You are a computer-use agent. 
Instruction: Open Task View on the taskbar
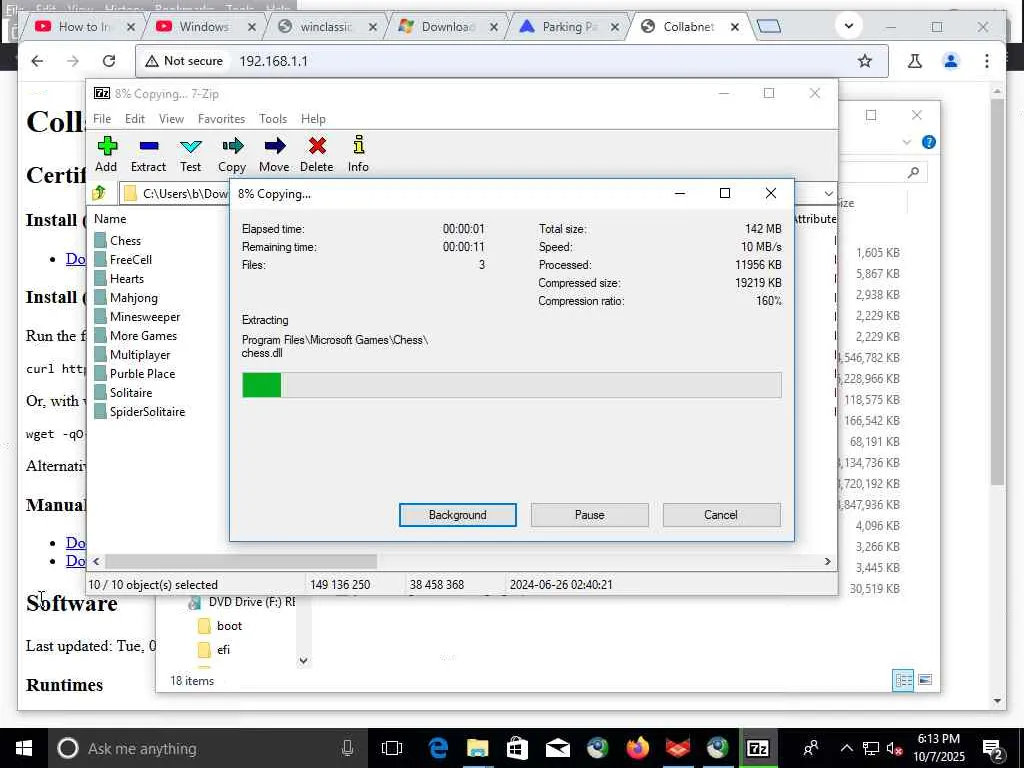(392, 748)
